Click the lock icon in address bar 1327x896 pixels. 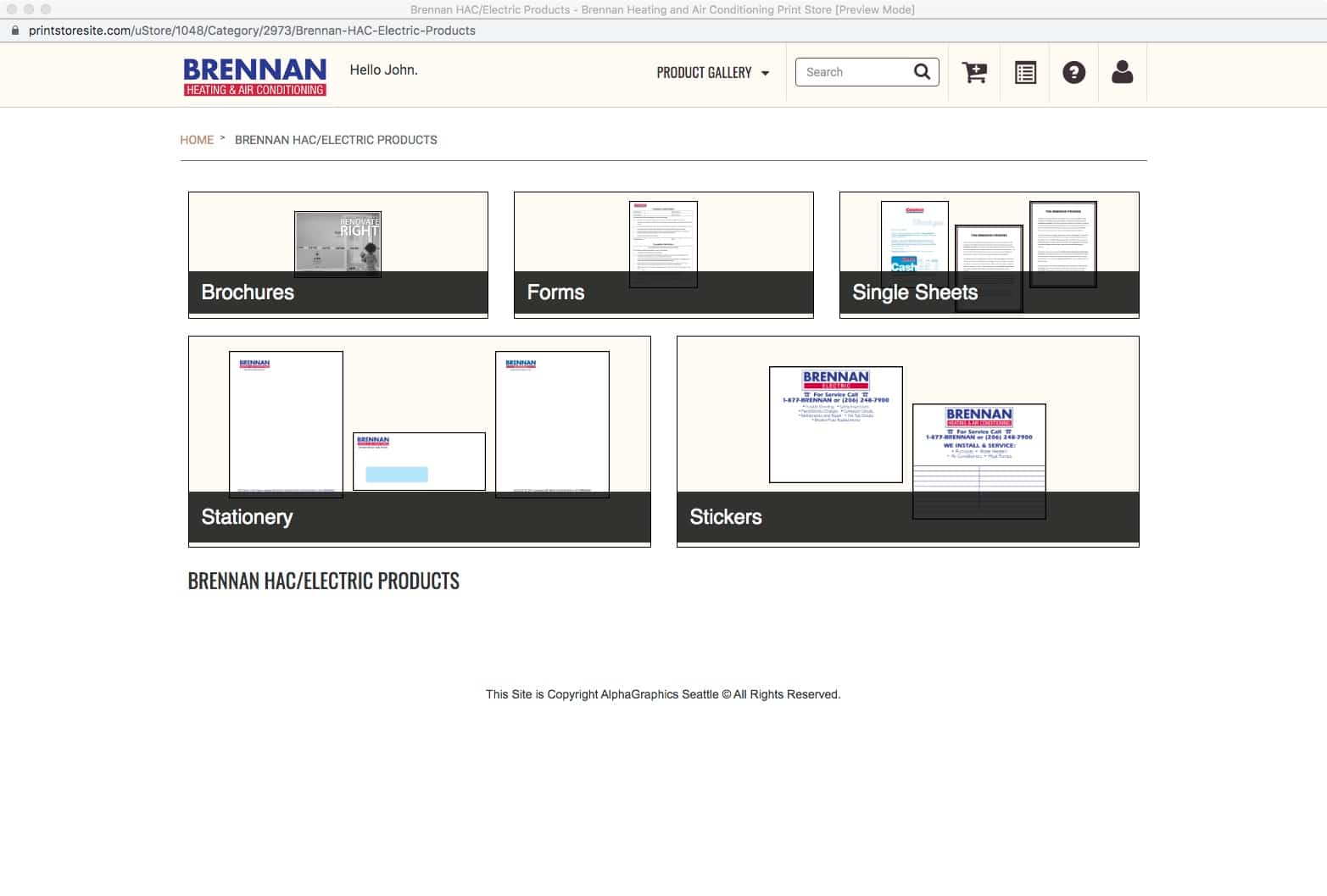pyautogui.click(x=14, y=31)
